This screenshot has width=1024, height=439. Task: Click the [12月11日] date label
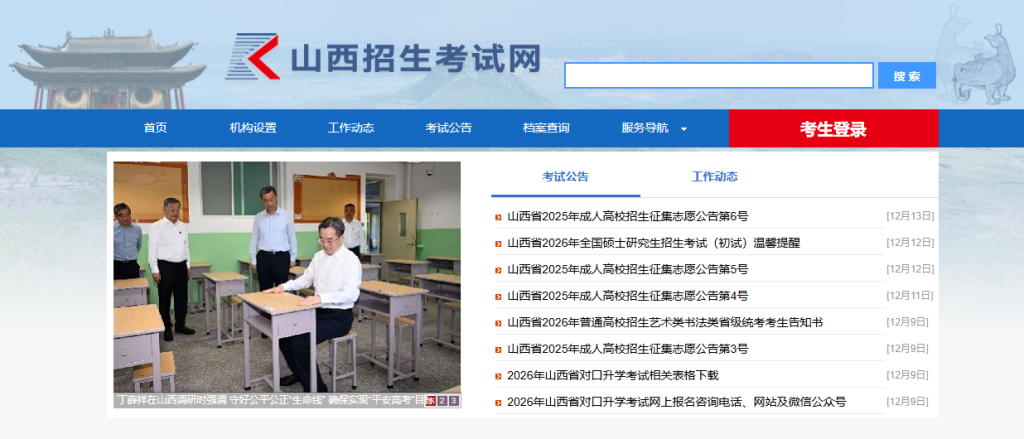pyautogui.click(x=910, y=295)
